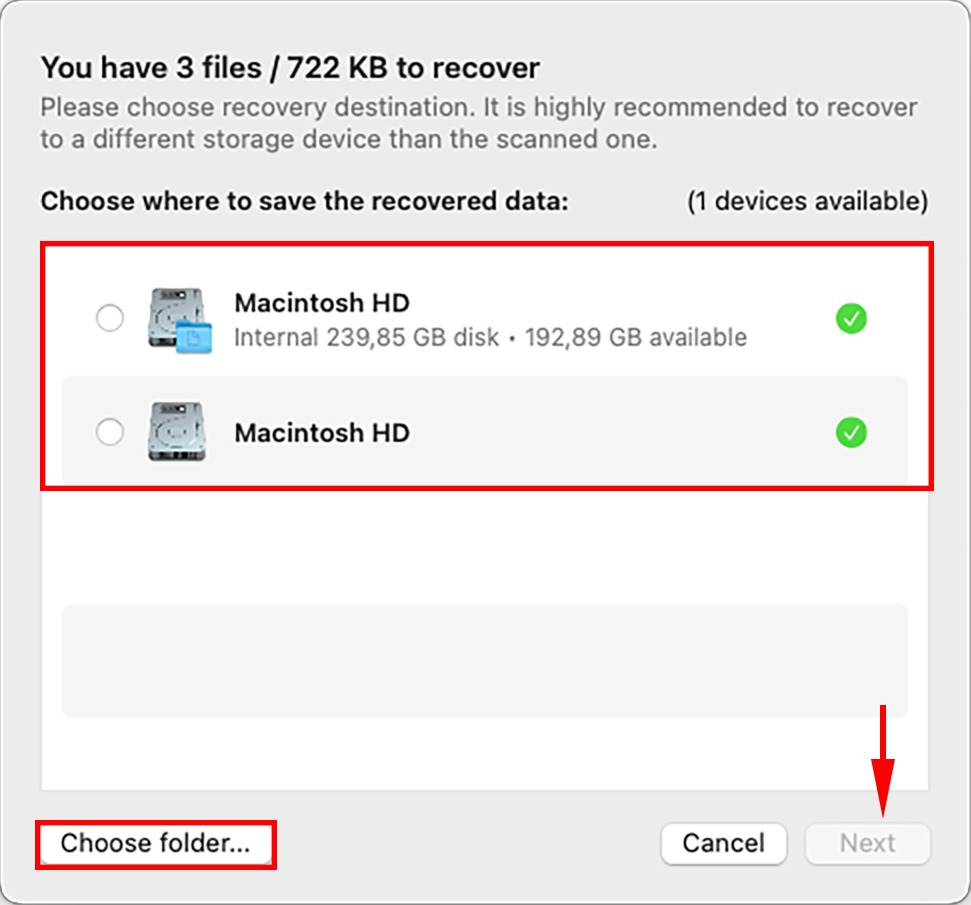The image size is (971, 905).
Task: Click the empty gray panel below the device list
Action: [485, 660]
